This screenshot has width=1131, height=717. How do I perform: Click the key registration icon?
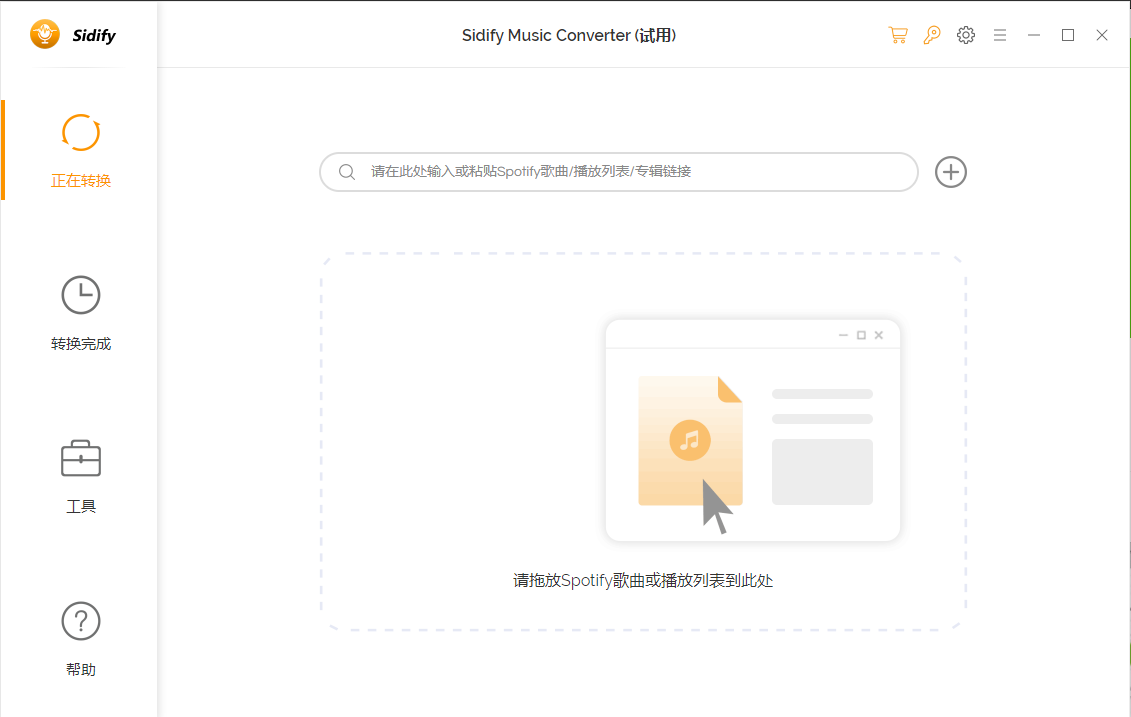[932, 35]
